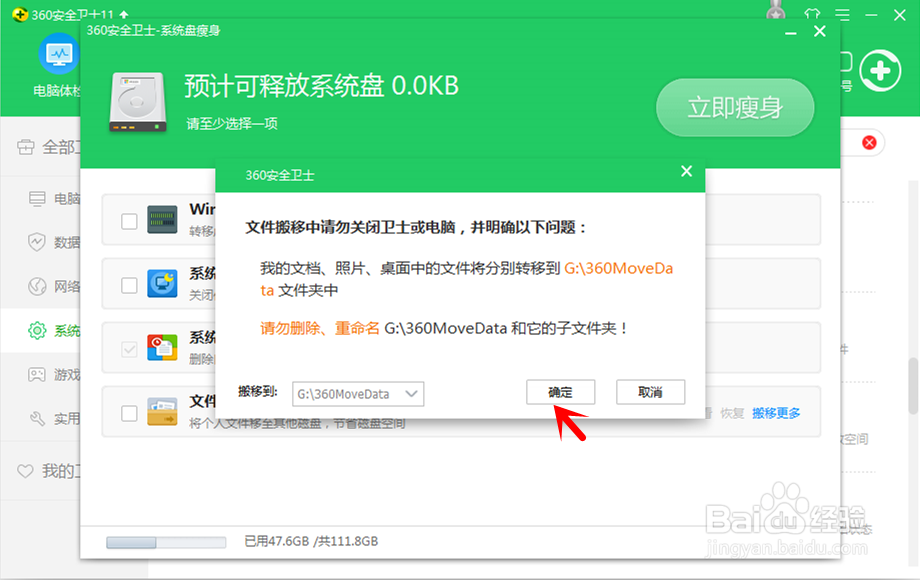Tick the checkbox for moving personal files
The width and height of the screenshot is (920, 580).
129,413
